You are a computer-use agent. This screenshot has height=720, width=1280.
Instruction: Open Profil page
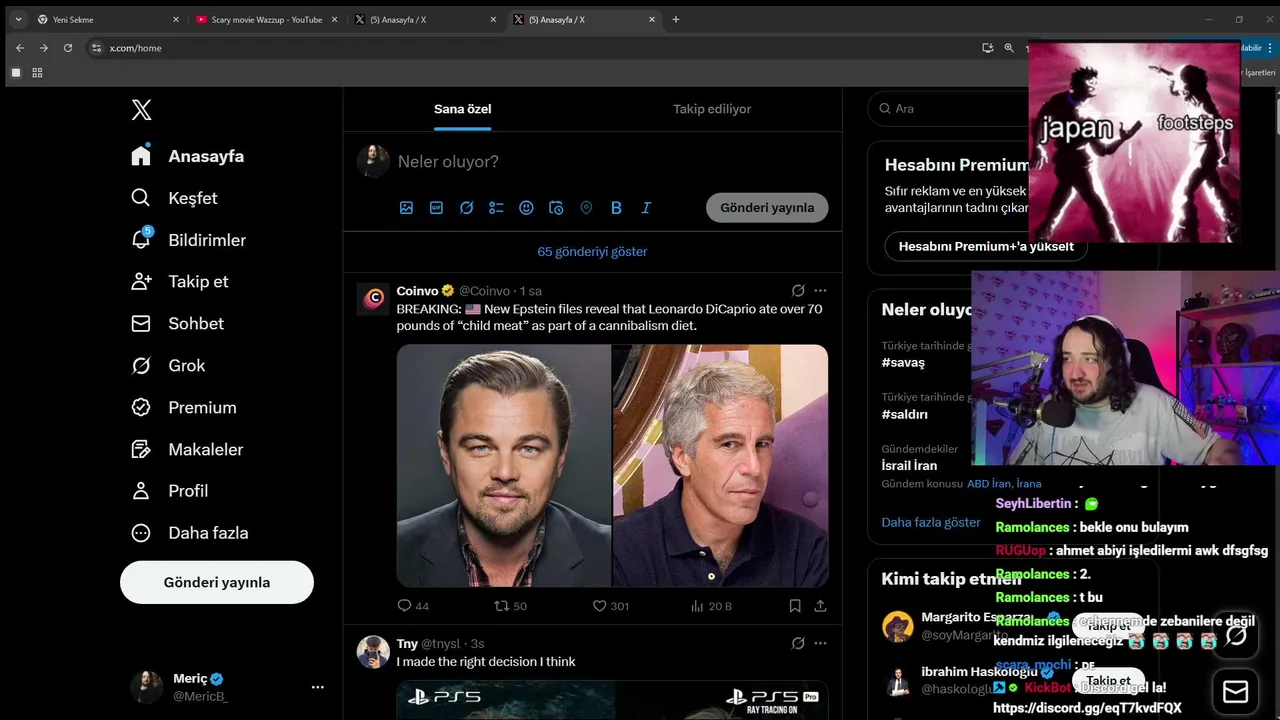coord(170,491)
